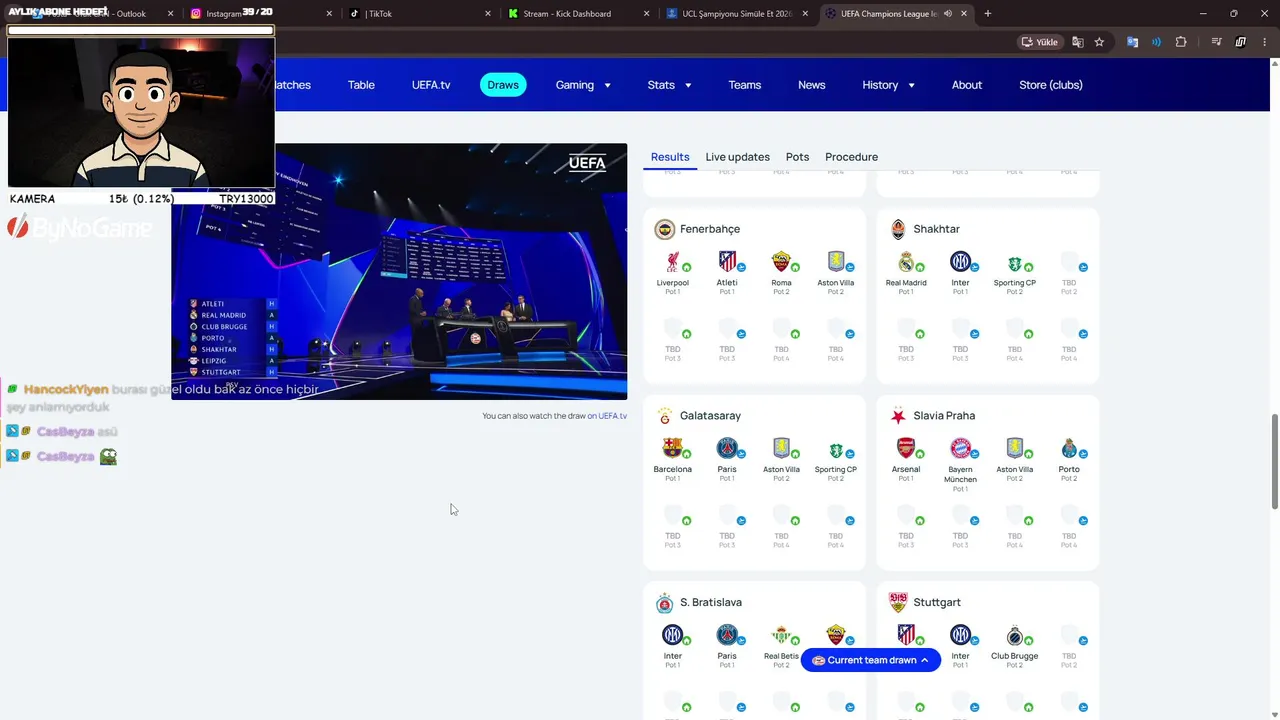Select the Real Betis crest in S. Bratislava's card
The width and height of the screenshot is (1280, 720).
(x=781, y=636)
